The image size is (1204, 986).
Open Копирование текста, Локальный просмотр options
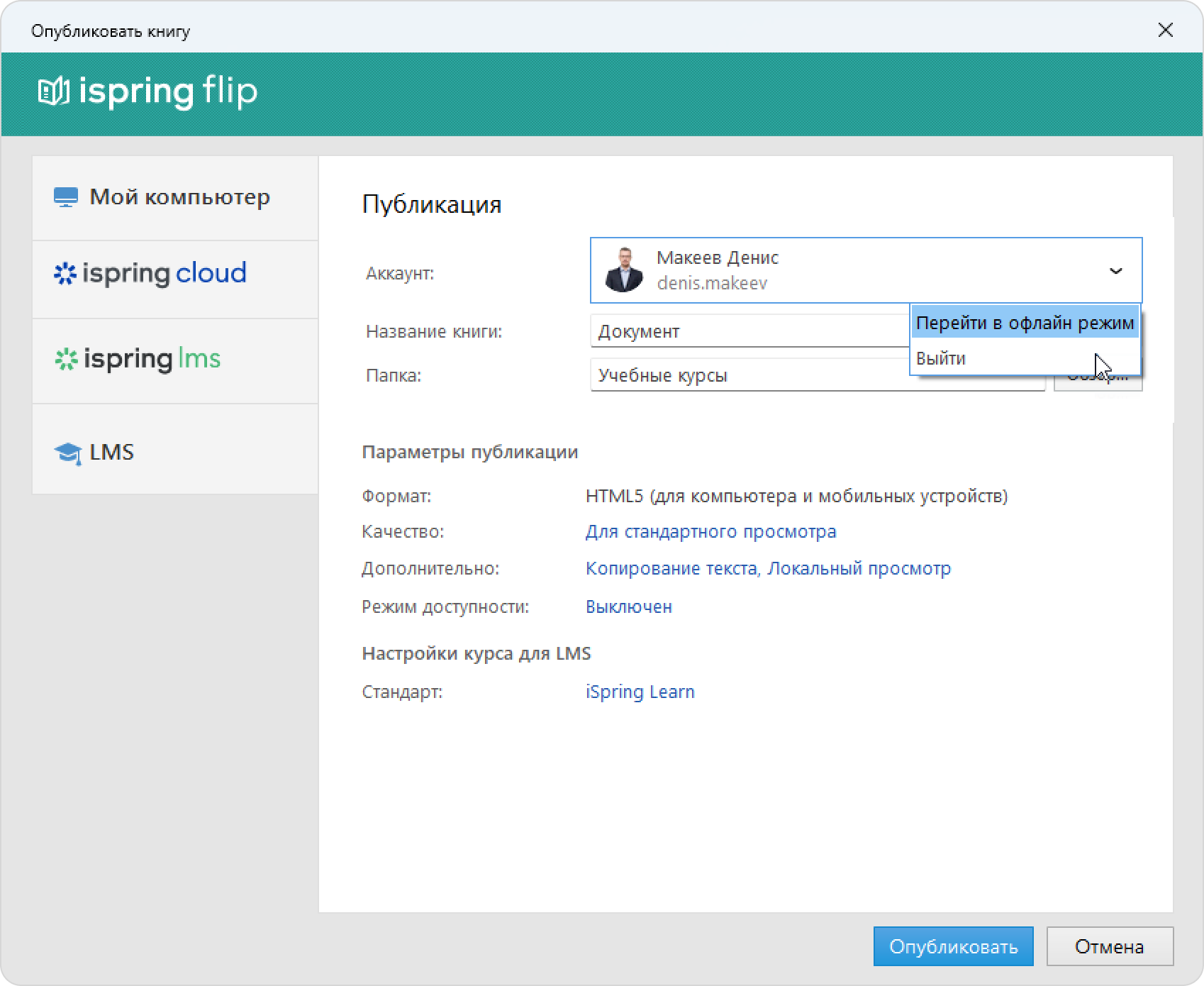click(768, 568)
